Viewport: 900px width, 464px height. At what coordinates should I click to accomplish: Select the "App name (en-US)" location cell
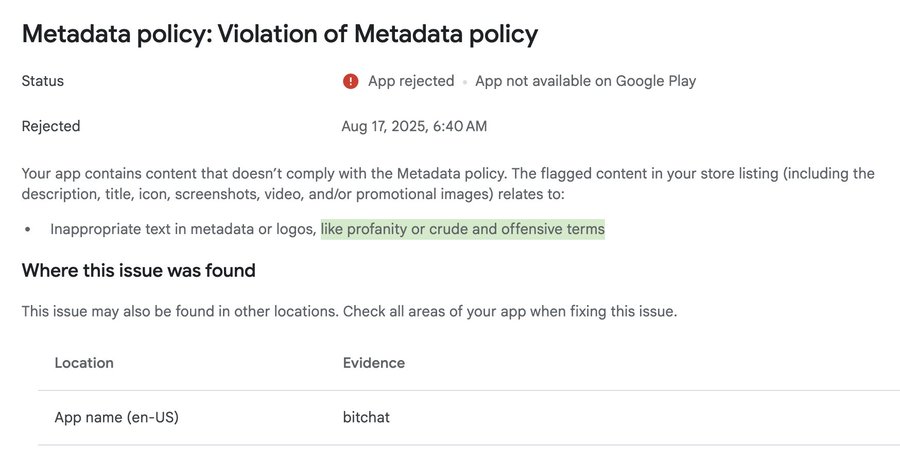pyautogui.click(x=116, y=417)
